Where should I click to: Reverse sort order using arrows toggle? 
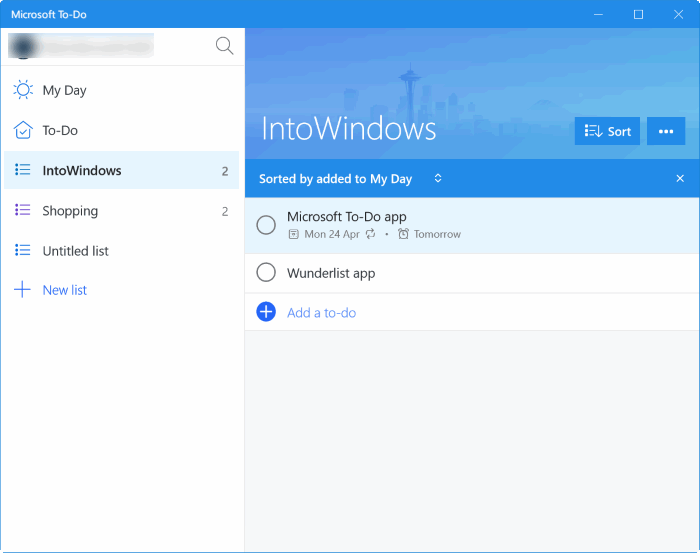click(438, 179)
